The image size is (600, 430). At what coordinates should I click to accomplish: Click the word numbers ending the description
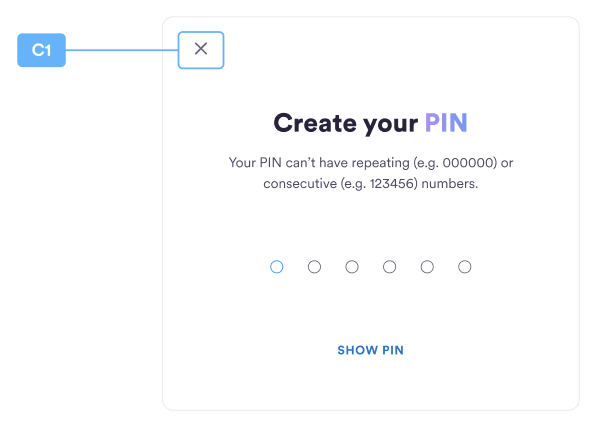[x=450, y=184]
